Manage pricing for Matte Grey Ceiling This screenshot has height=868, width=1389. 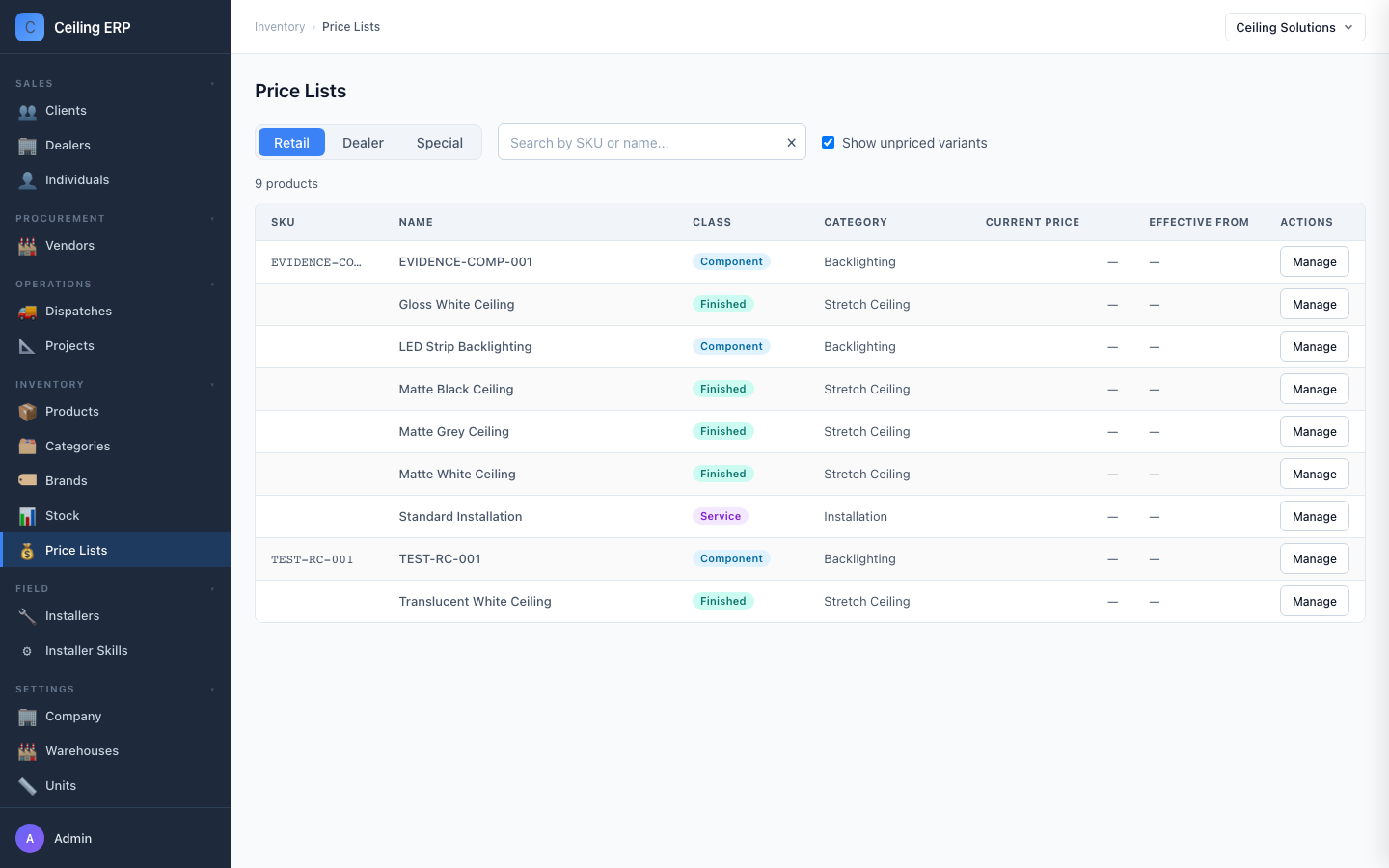(x=1314, y=432)
